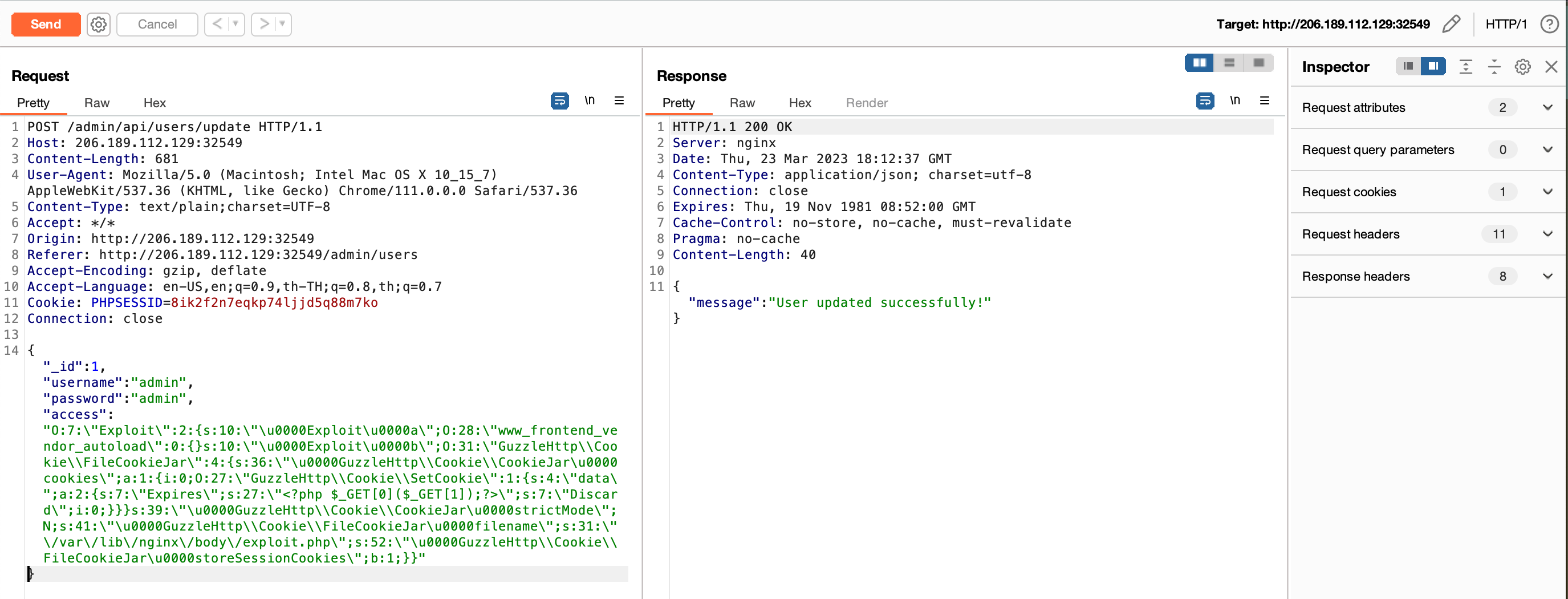
Task: Select the PHPSESSID cookie value in the request
Action: coord(273,302)
